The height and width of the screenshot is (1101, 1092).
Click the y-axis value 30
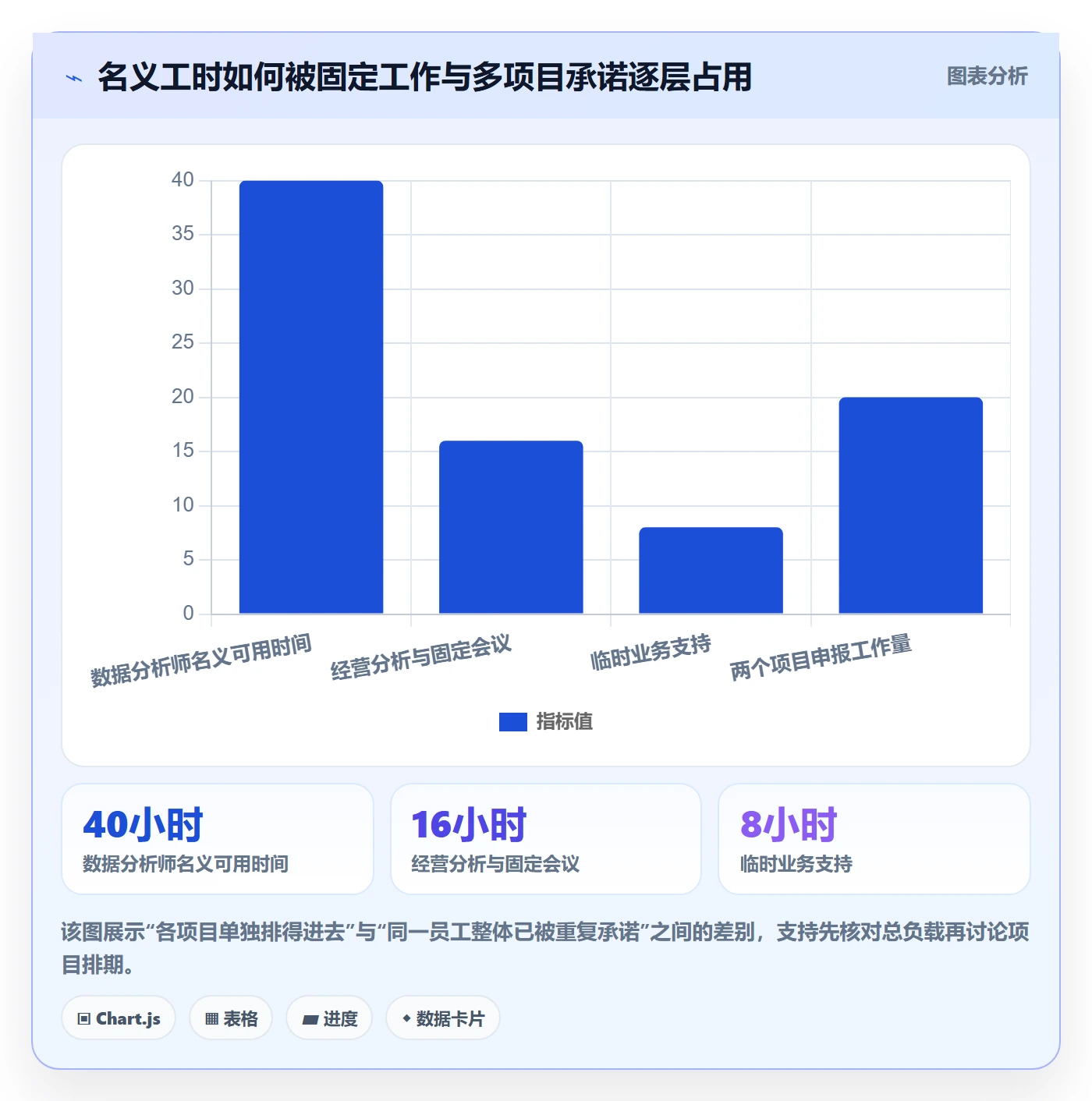click(183, 289)
